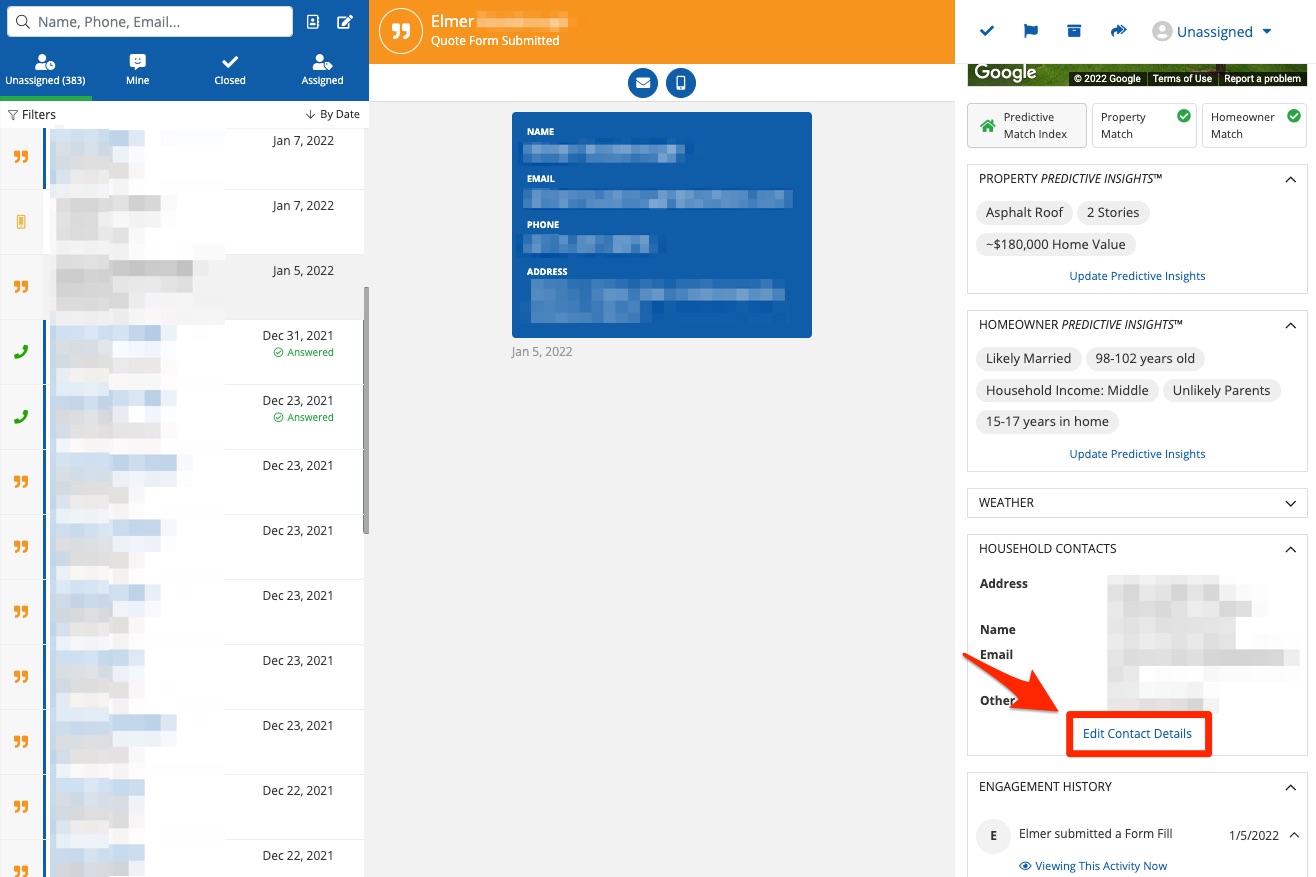Click the email envelope icon
Image resolution: width=1316 pixels, height=877 pixels.
[x=643, y=83]
